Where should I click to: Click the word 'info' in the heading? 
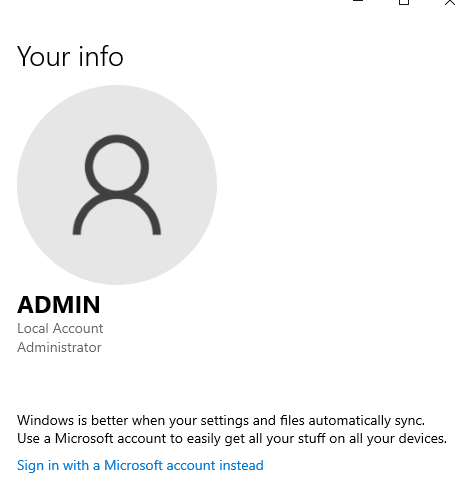tap(101, 56)
